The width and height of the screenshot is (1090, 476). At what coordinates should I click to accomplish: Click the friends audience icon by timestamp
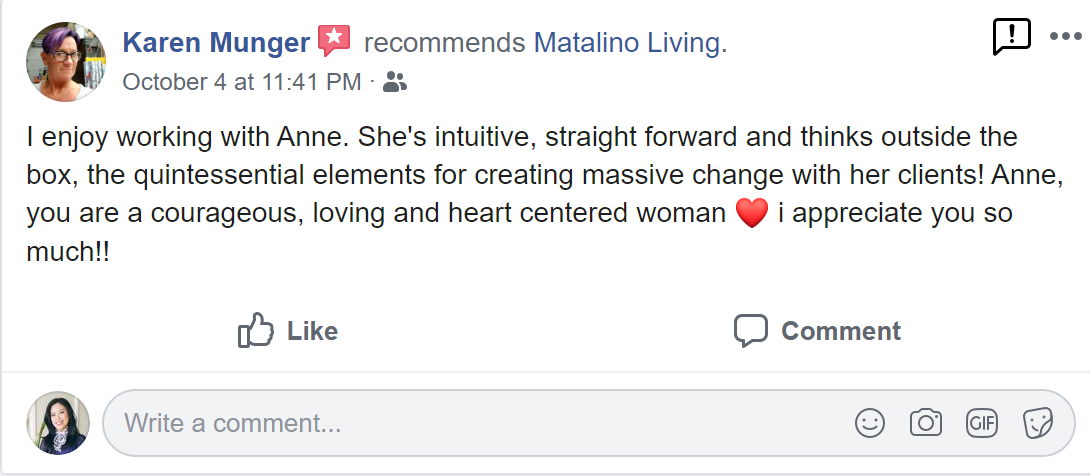coord(395,82)
